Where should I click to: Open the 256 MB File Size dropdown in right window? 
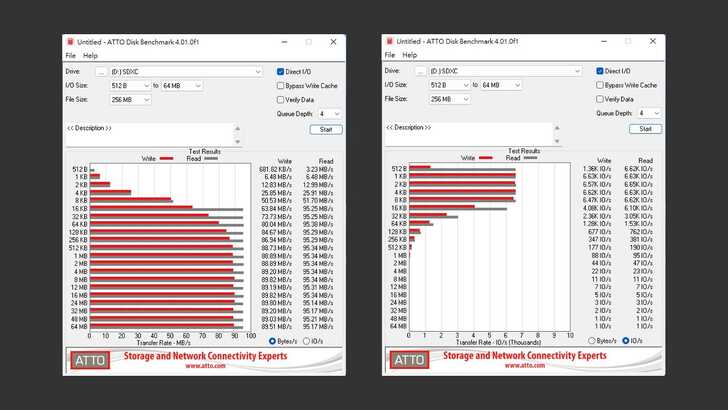pos(449,99)
